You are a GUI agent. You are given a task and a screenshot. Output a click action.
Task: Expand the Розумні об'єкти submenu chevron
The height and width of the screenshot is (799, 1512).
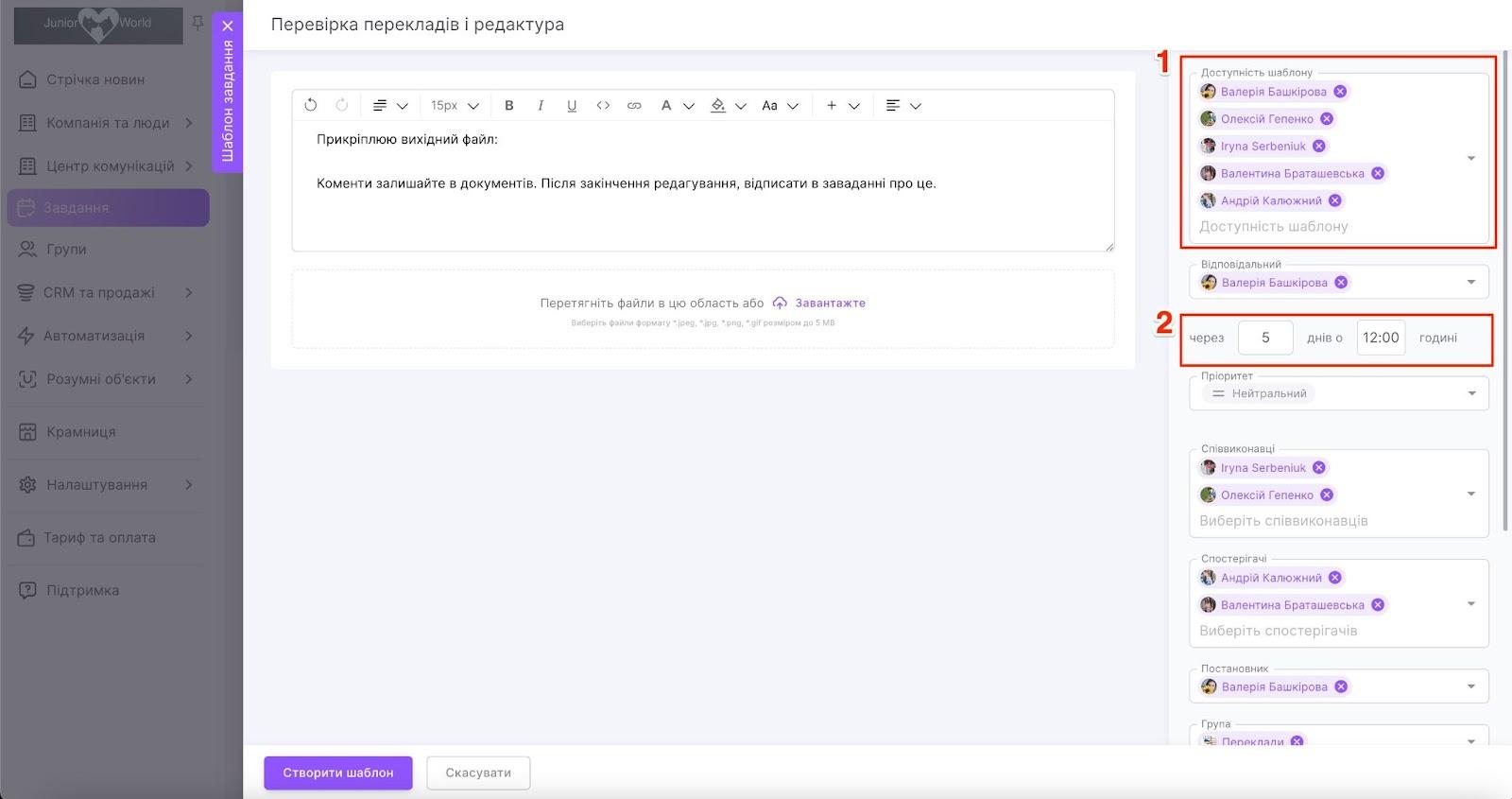click(189, 379)
